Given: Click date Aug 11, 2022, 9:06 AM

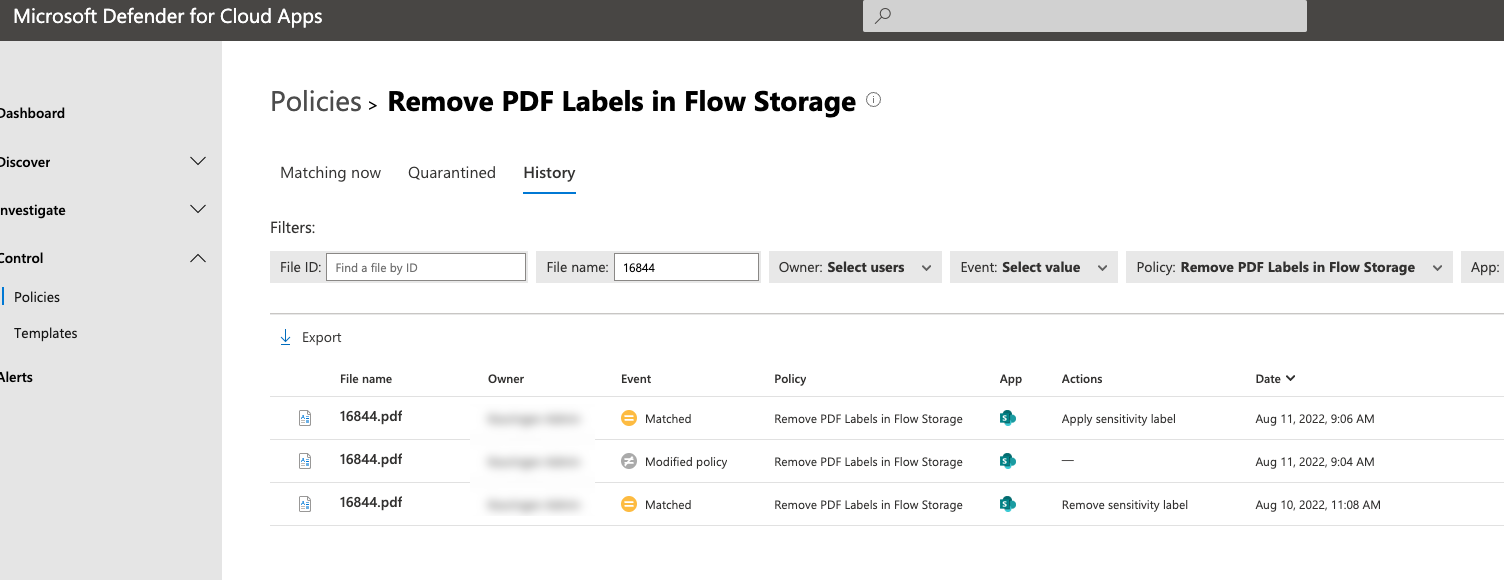Looking at the screenshot, I should tap(1315, 419).
